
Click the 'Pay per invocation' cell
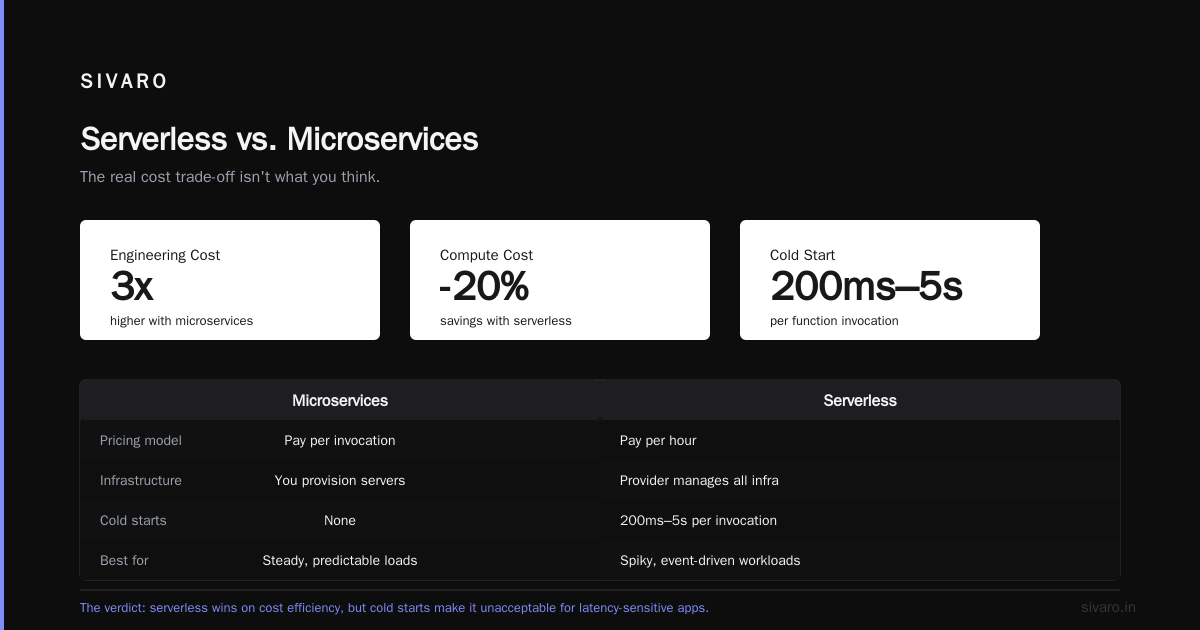click(340, 440)
